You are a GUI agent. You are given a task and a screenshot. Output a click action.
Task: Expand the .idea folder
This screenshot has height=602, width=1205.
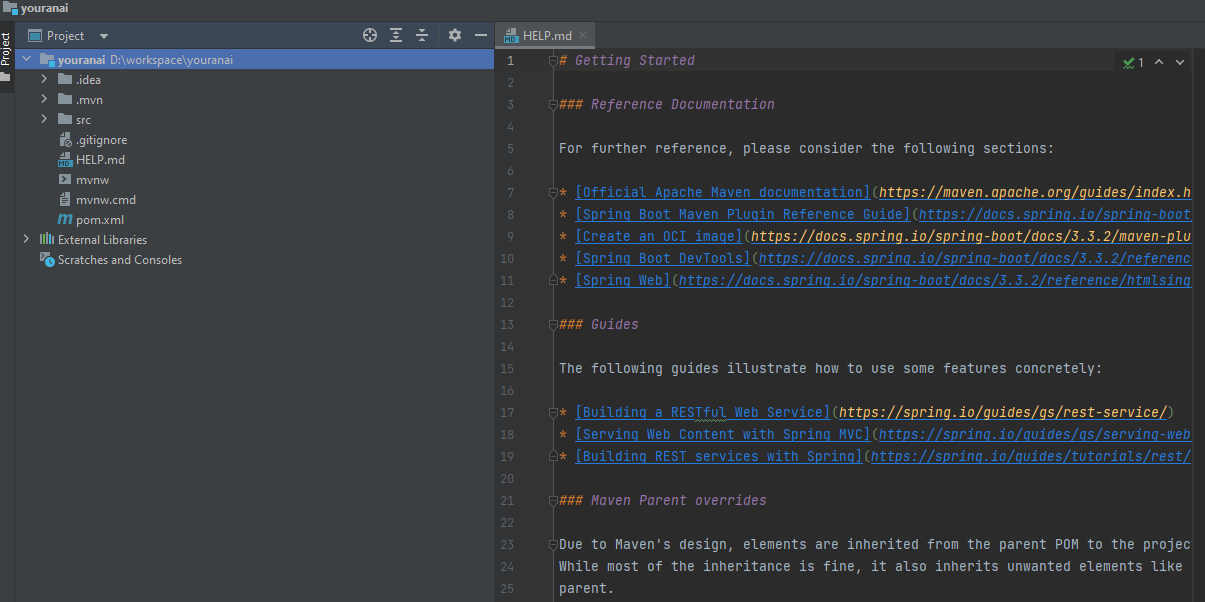pos(44,80)
